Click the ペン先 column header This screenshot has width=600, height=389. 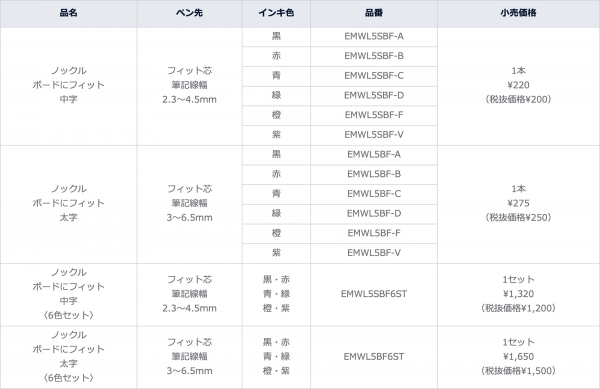(189, 13)
